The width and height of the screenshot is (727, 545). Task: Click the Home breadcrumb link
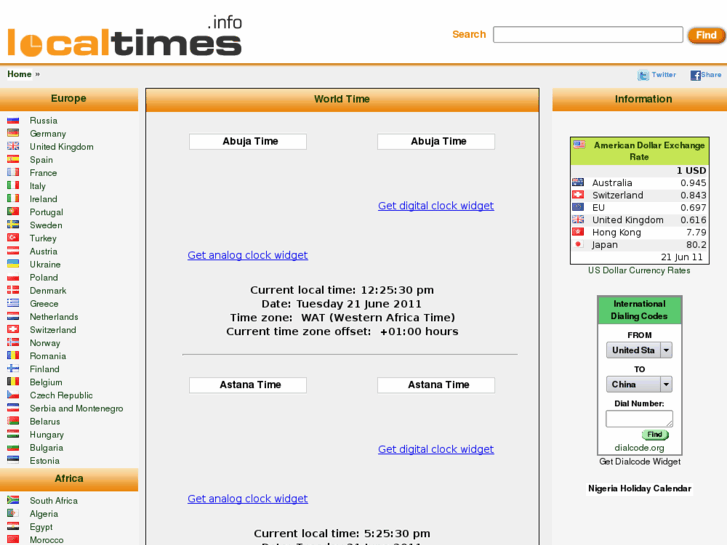click(x=19, y=74)
